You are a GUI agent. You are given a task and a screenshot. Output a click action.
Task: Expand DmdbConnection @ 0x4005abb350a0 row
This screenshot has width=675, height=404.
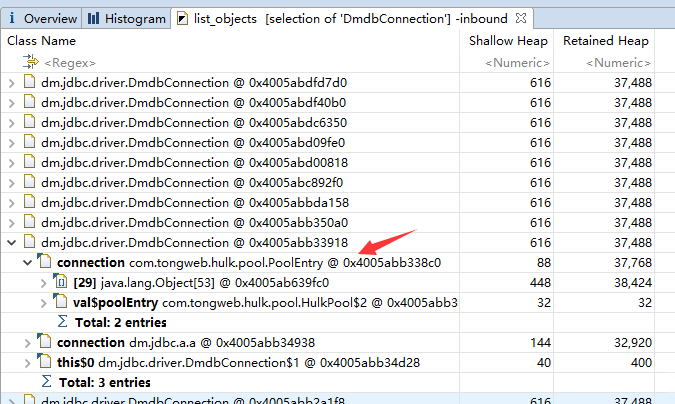pos(12,223)
